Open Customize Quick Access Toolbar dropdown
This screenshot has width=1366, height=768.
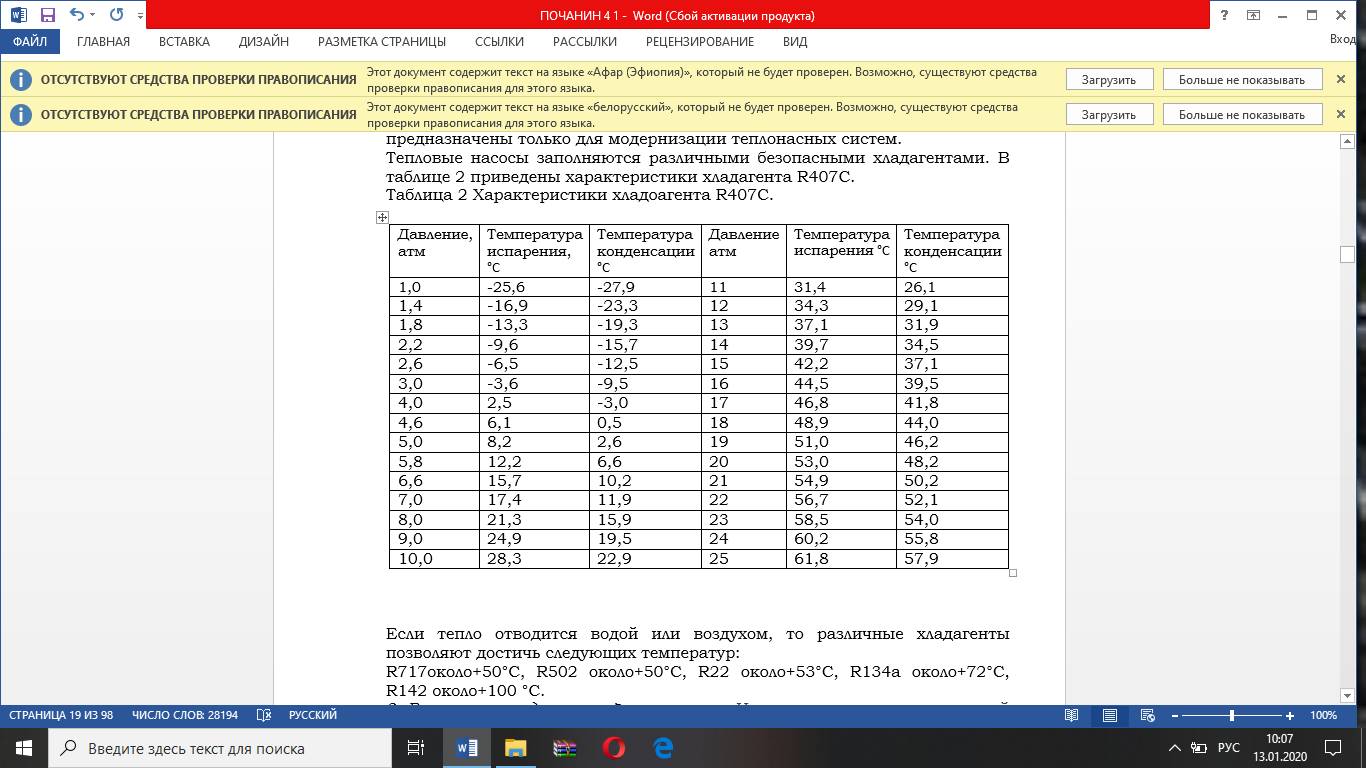coord(140,16)
